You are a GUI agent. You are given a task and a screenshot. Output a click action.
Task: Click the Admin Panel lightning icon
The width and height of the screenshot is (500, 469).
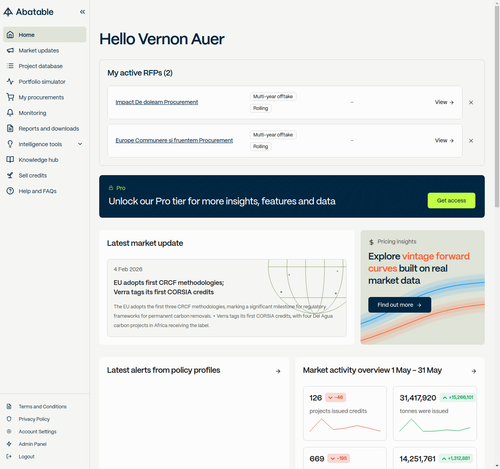click(9, 444)
